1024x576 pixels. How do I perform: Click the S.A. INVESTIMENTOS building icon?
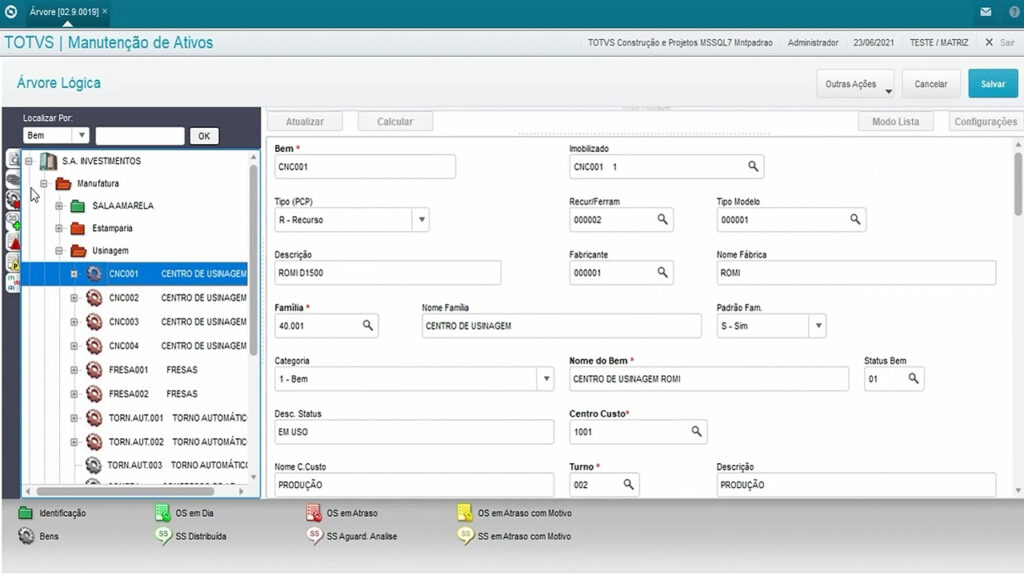pyautogui.click(x=48, y=161)
